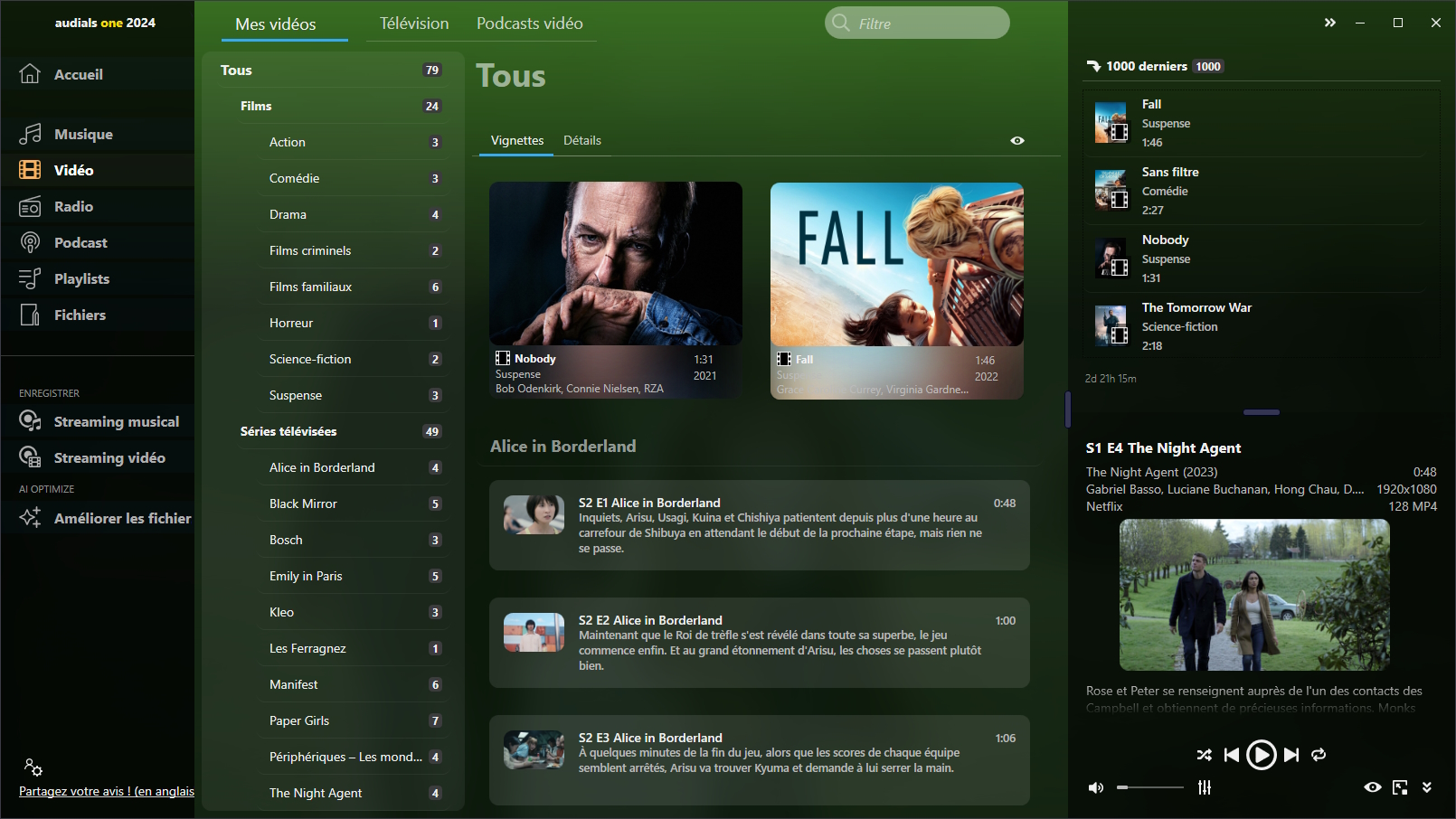Click the playlist panel splitter handle
This screenshot has width=1456, height=819.
[x=1262, y=412]
